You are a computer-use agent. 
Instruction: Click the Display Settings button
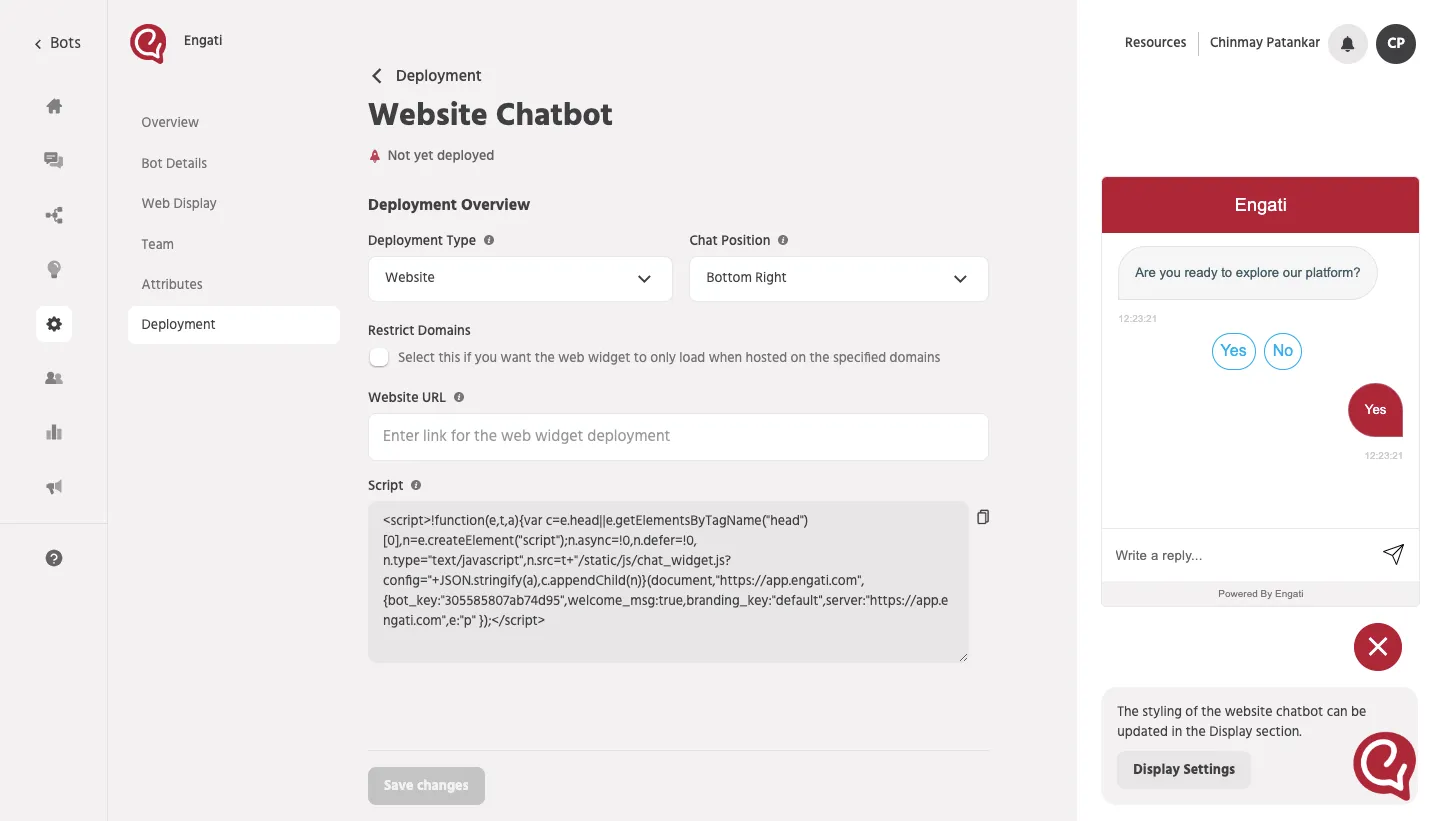(1183, 769)
